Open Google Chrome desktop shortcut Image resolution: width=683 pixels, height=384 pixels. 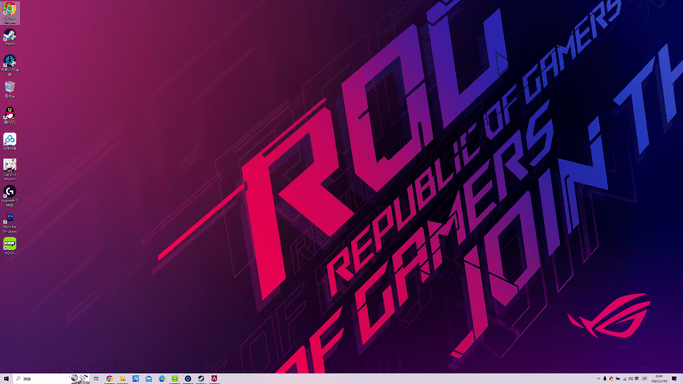[x=10, y=13]
